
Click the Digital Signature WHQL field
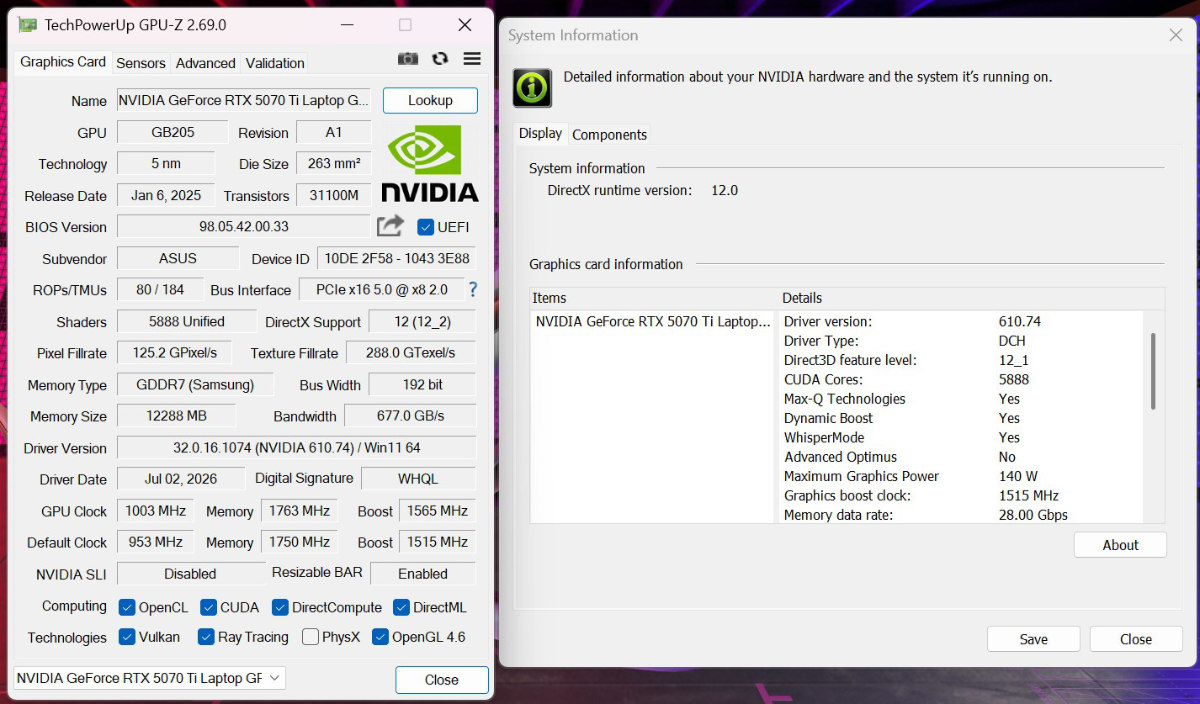tap(418, 479)
